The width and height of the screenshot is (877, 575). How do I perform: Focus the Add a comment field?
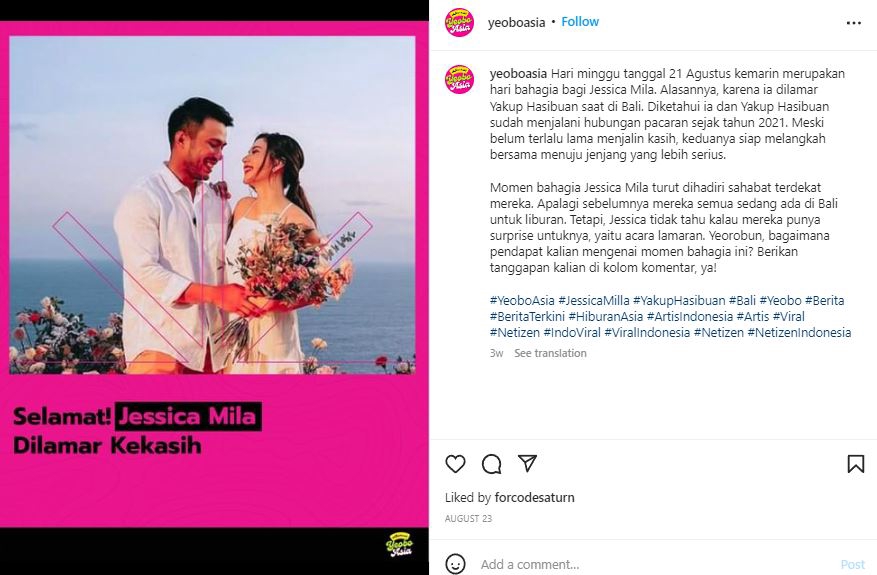point(654,564)
